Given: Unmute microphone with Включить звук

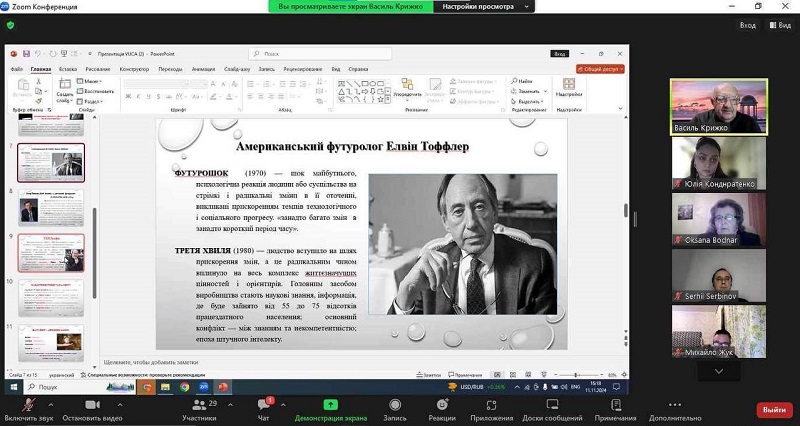Looking at the screenshot, I should 29,410.
